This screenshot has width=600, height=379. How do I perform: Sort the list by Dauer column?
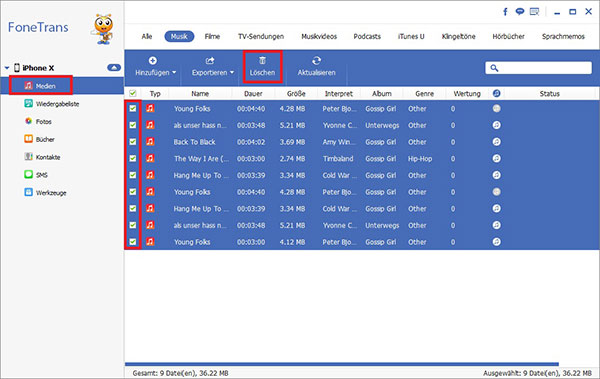pos(253,93)
